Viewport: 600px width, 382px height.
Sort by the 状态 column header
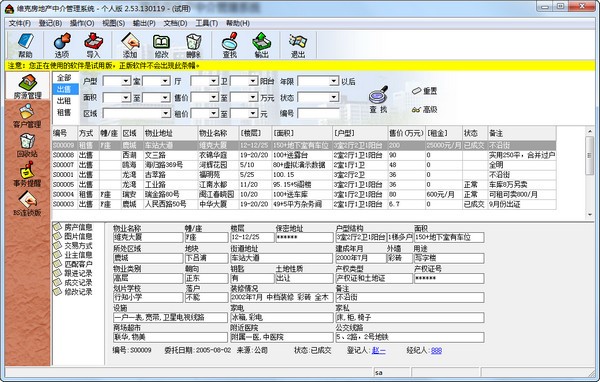[475, 133]
